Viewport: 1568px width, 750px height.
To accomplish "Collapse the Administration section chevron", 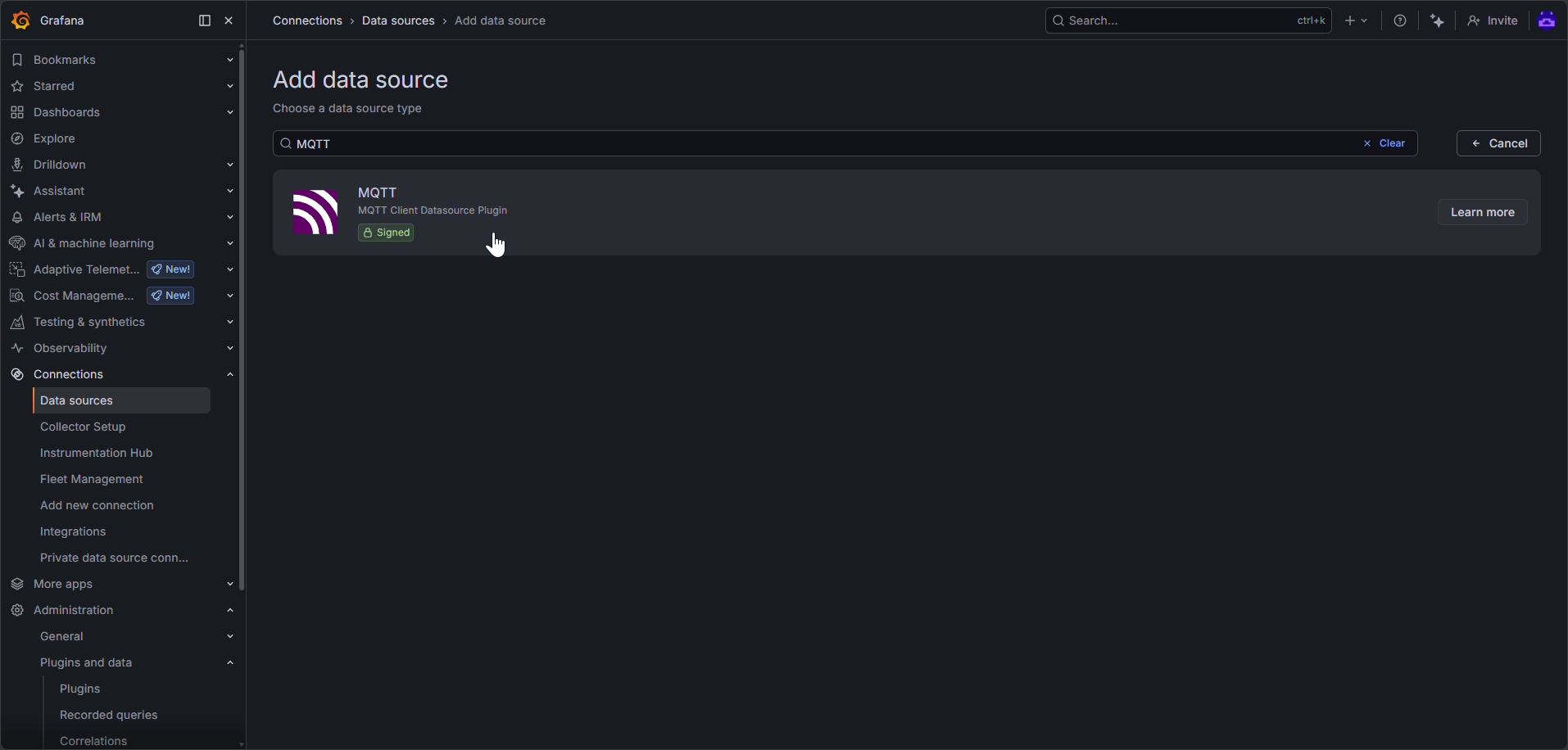I will pos(230,610).
